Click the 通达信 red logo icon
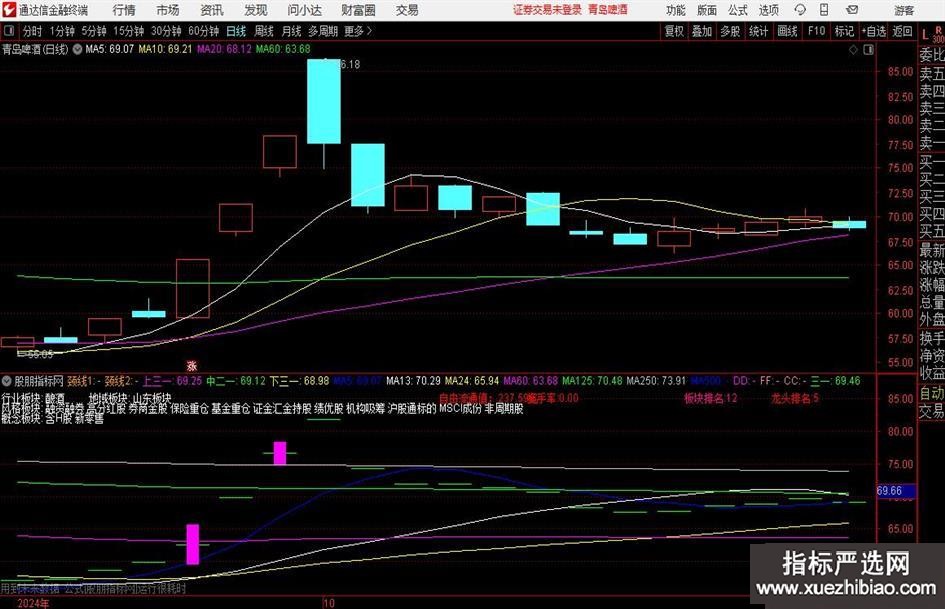Viewport: 945px width, 609px height. (9, 10)
